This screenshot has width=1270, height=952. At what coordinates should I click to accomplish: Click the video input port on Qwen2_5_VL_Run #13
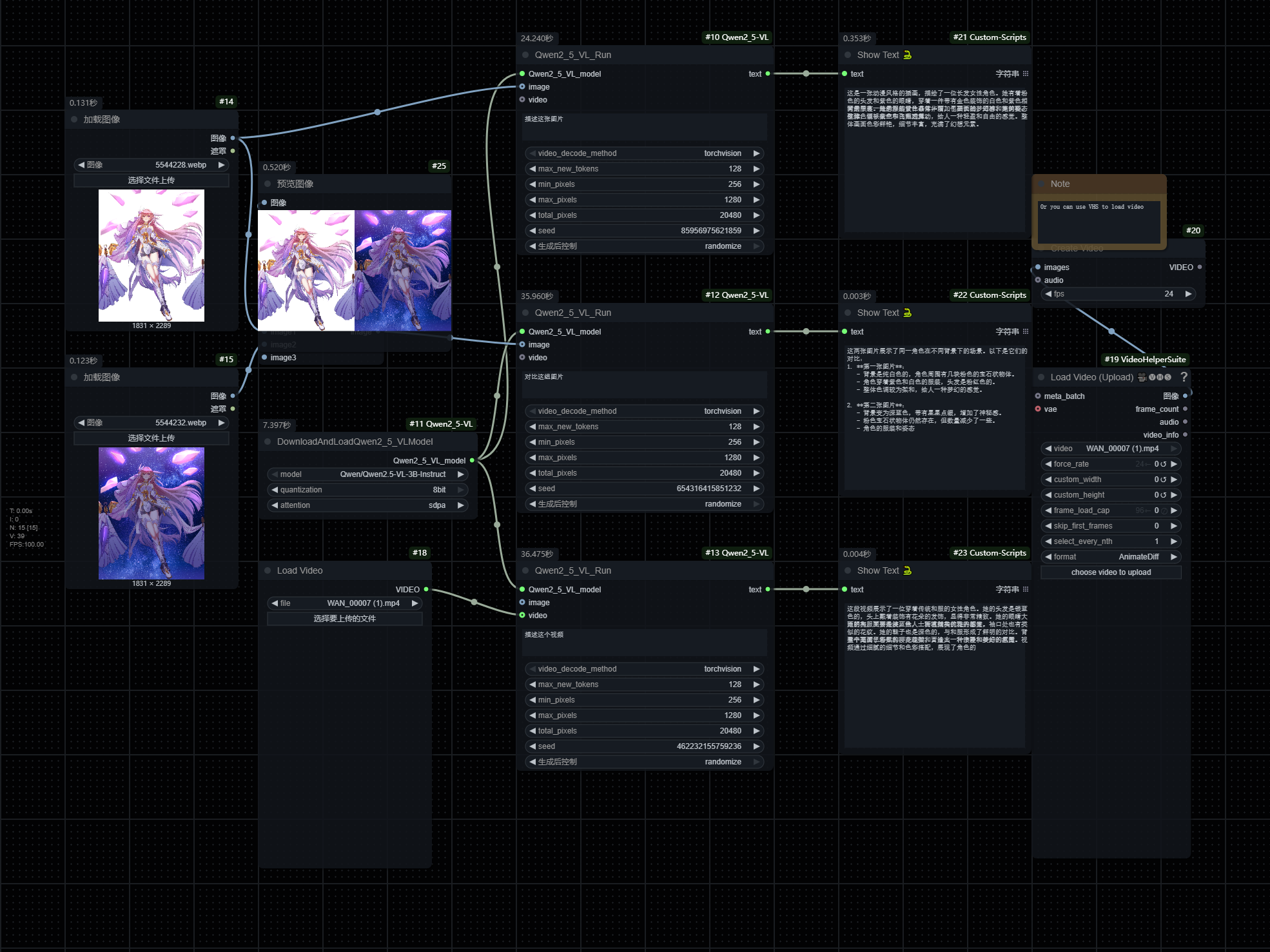tap(522, 615)
